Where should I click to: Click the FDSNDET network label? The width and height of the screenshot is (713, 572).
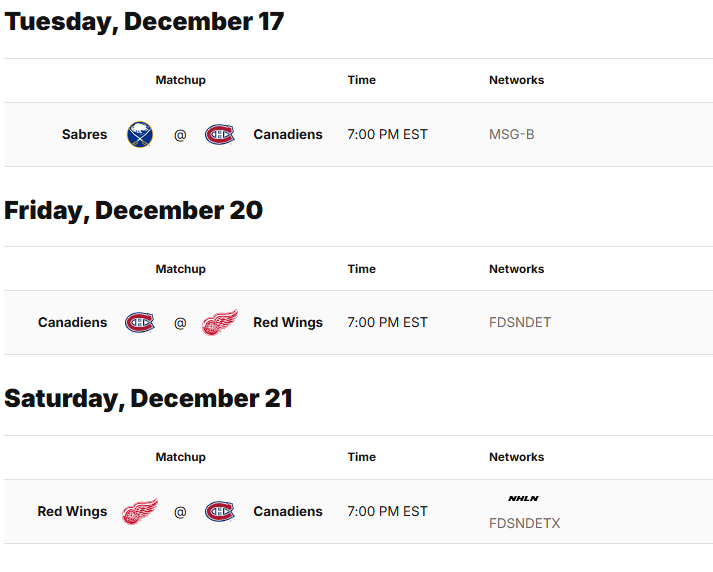520,322
